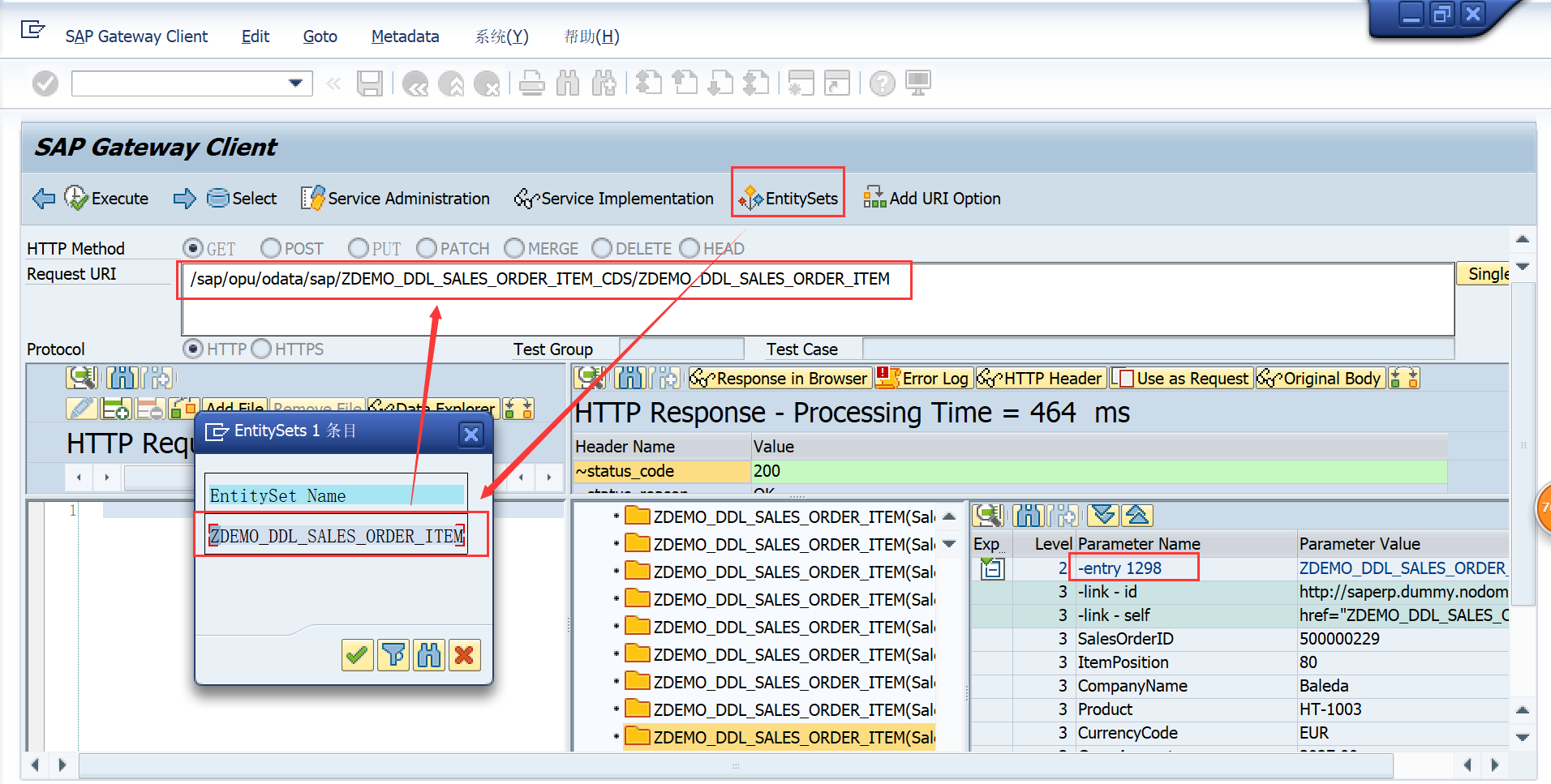Open the command field dropdown arrow
The width and height of the screenshot is (1551, 784).
pyautogui.click(x=296, y=84)
